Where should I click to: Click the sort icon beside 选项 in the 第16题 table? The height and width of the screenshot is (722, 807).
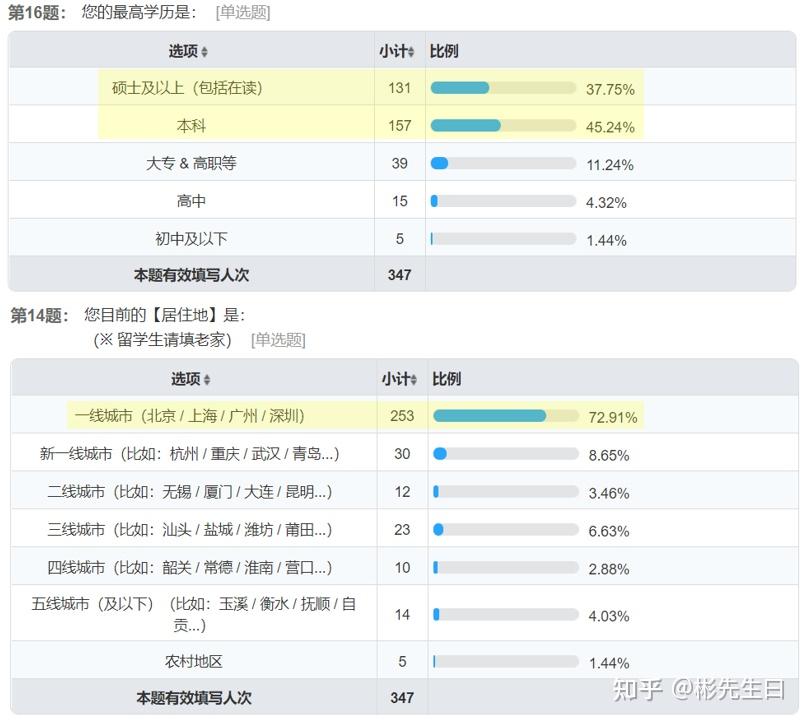(x=205, y=52)
